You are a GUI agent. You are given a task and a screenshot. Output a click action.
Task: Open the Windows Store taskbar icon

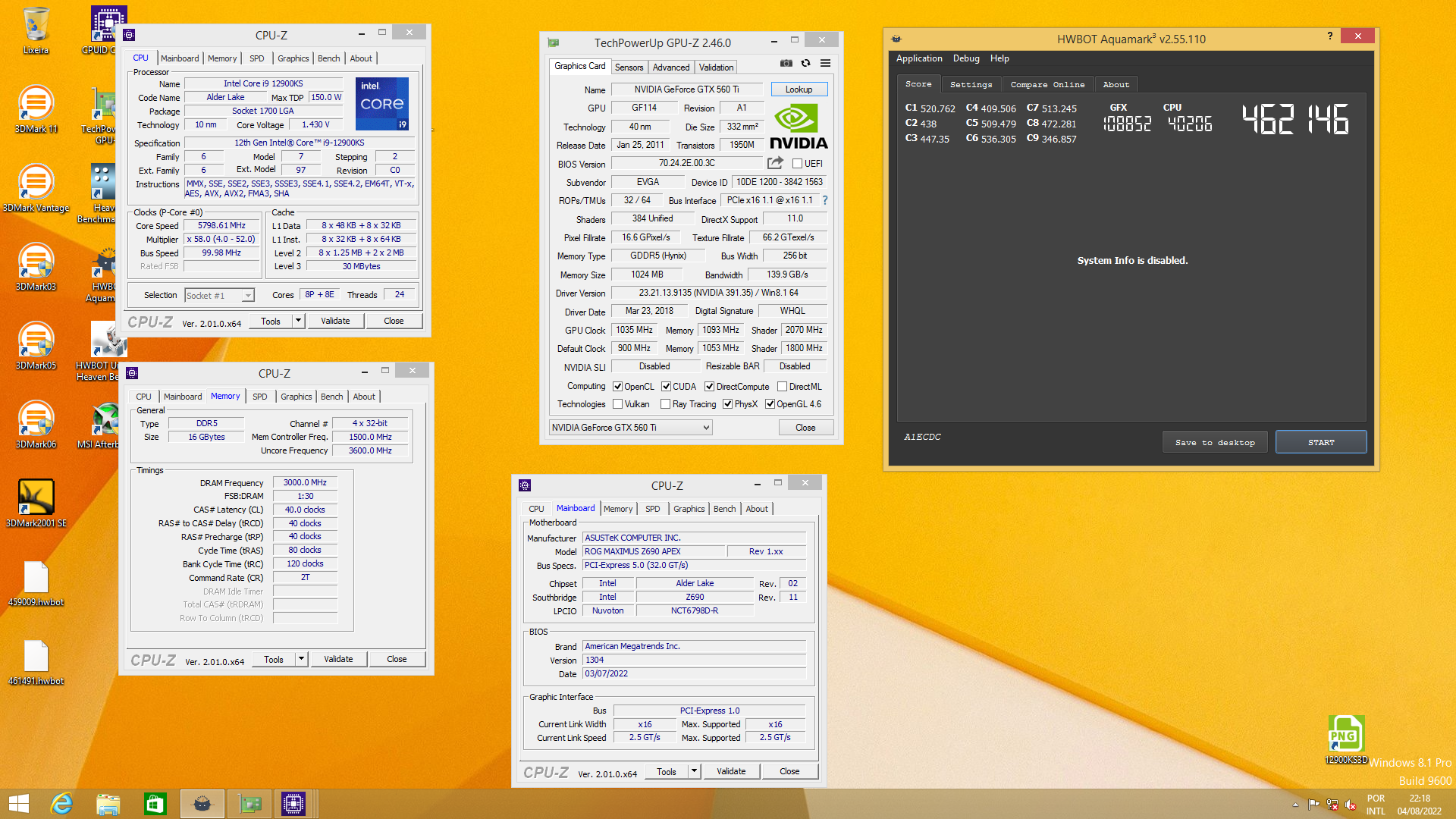pos(155,804)
